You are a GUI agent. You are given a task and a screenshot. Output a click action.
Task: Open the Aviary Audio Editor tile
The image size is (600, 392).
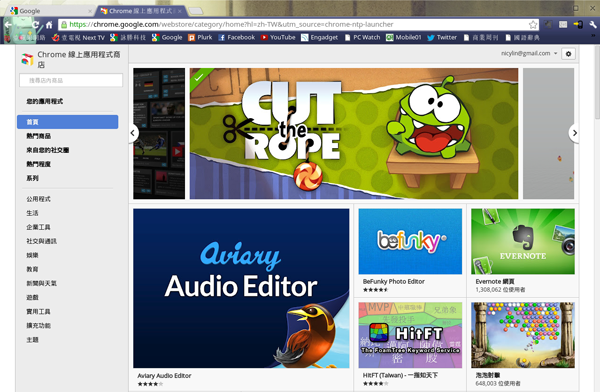tap(241, 288)
